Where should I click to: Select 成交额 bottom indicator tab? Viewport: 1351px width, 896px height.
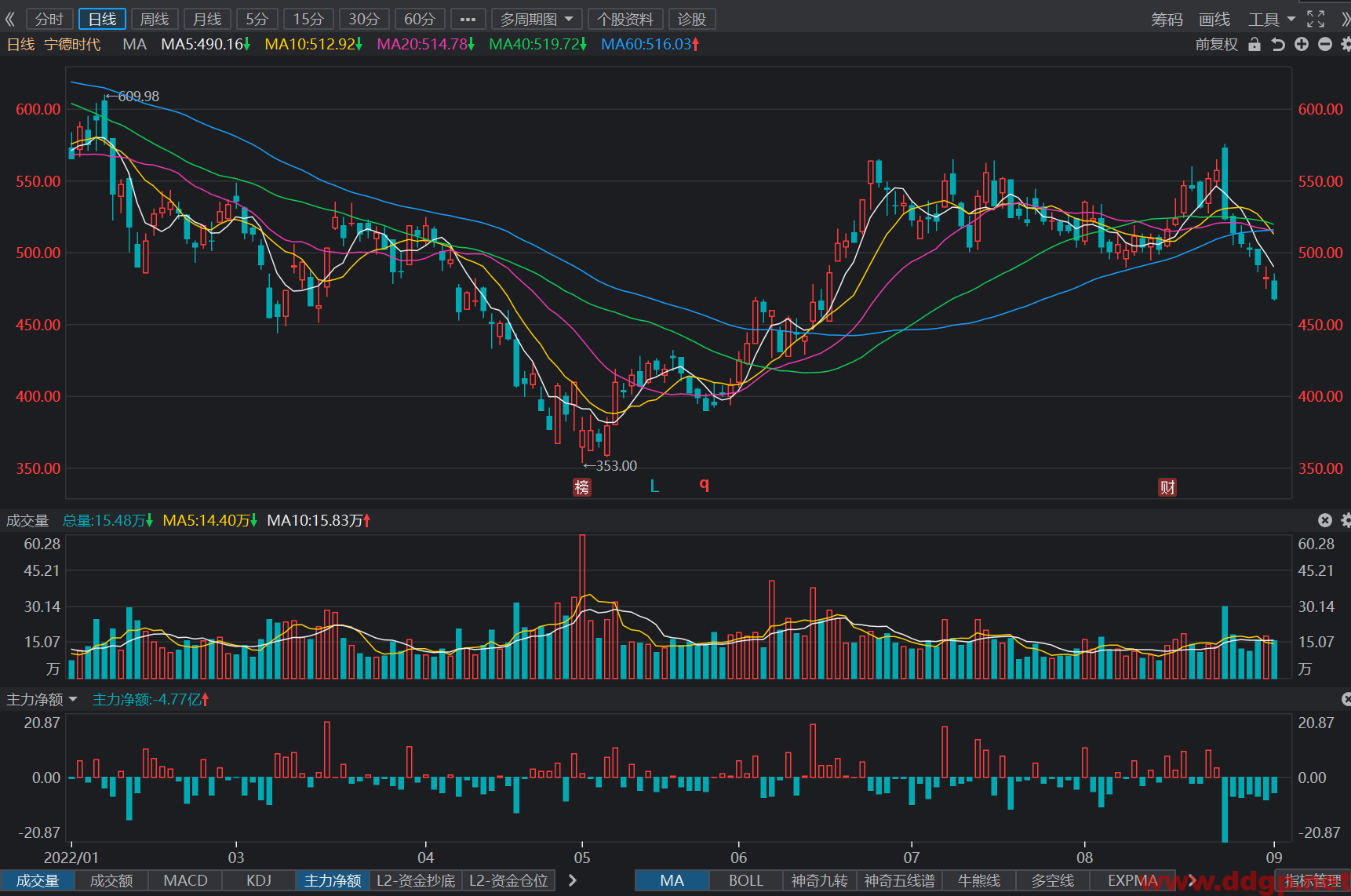[x=111, y=880]
